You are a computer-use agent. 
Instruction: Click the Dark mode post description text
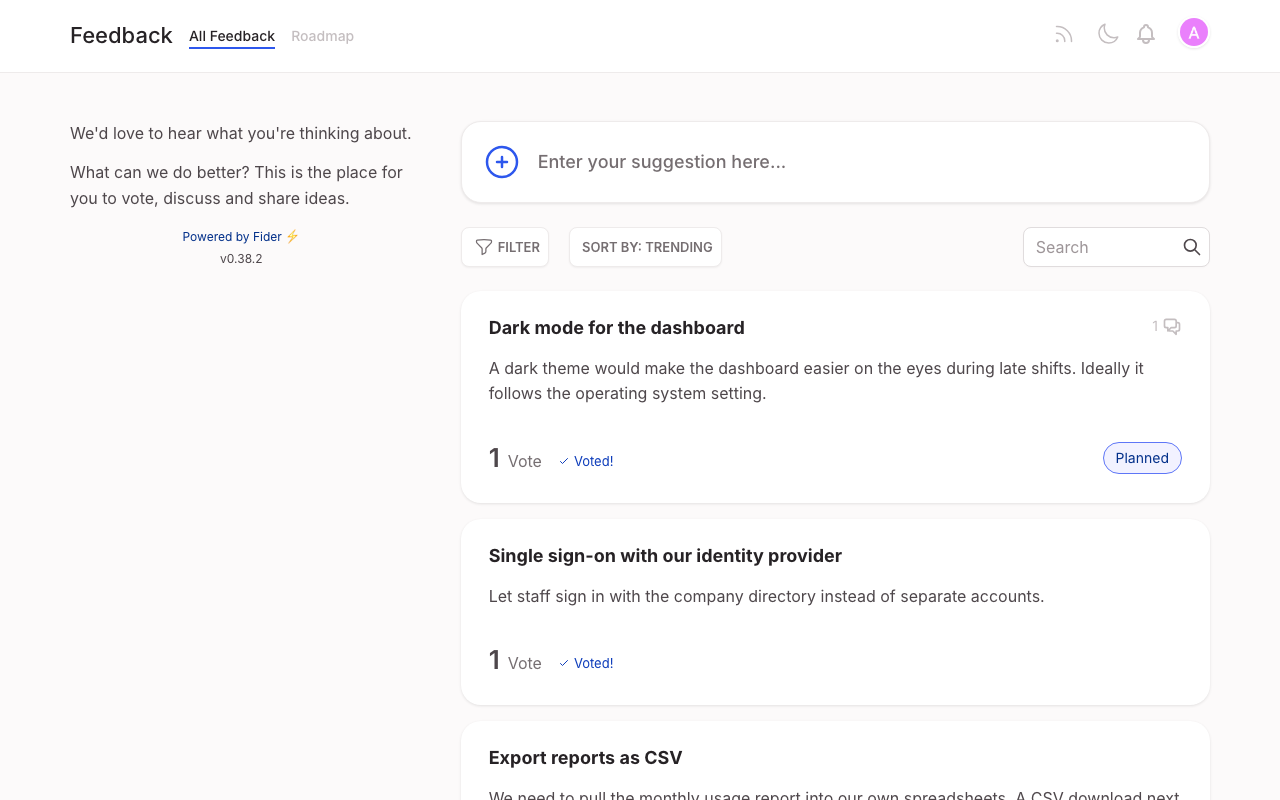click(816, 381)
